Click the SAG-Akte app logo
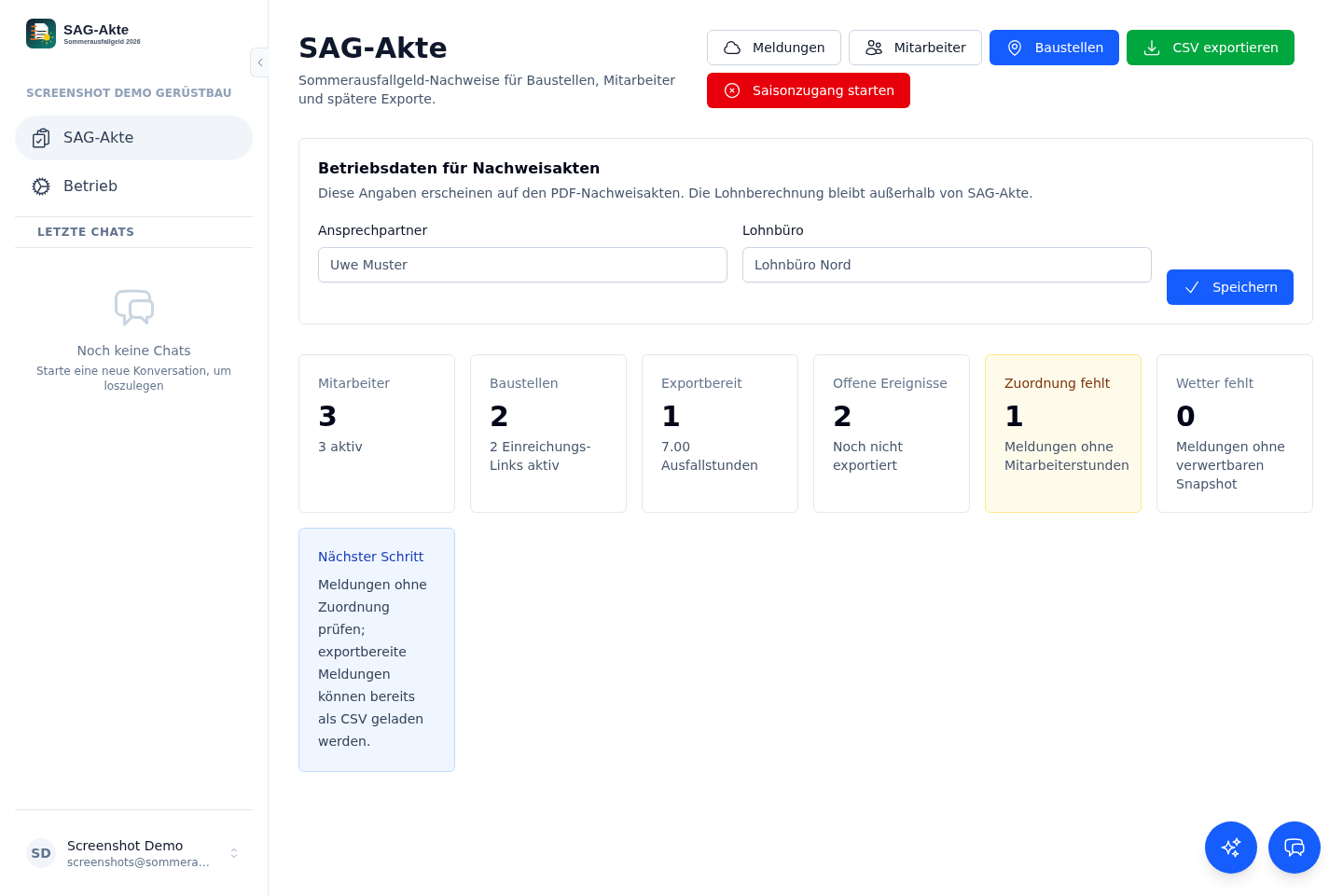This screenshot has height=896, width=1343. click(41, 34)
